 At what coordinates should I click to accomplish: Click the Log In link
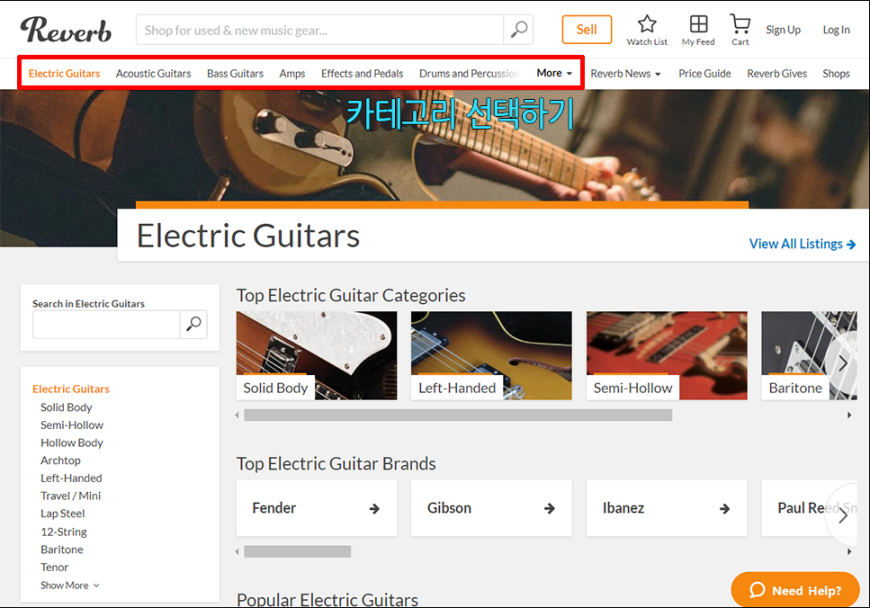coord(836,30)
